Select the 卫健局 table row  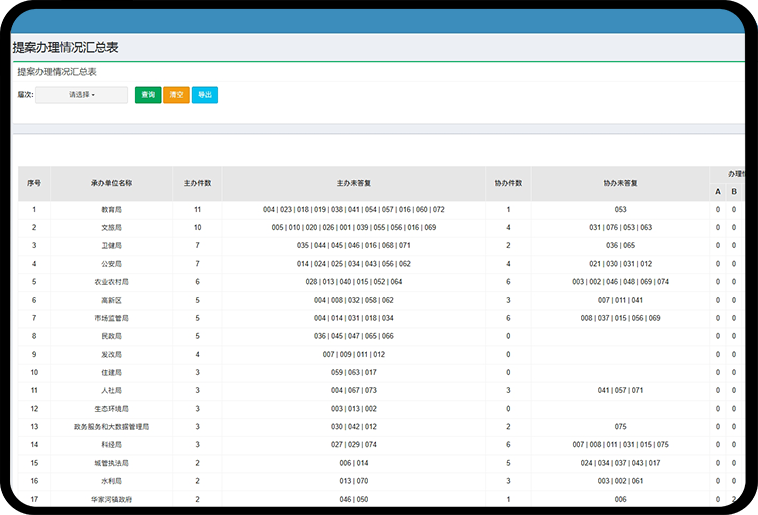click(x=111, y=245)
